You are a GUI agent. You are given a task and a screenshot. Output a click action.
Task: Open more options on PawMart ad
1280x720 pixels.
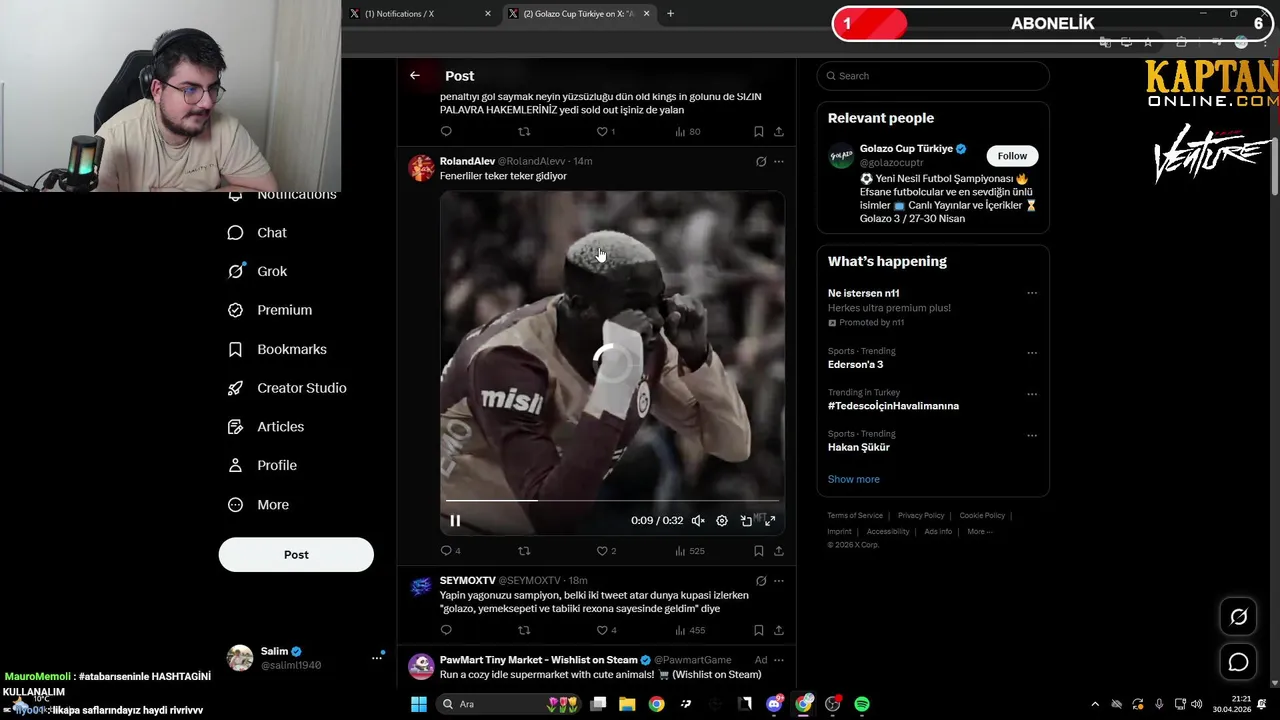click(x=779, y=660)
